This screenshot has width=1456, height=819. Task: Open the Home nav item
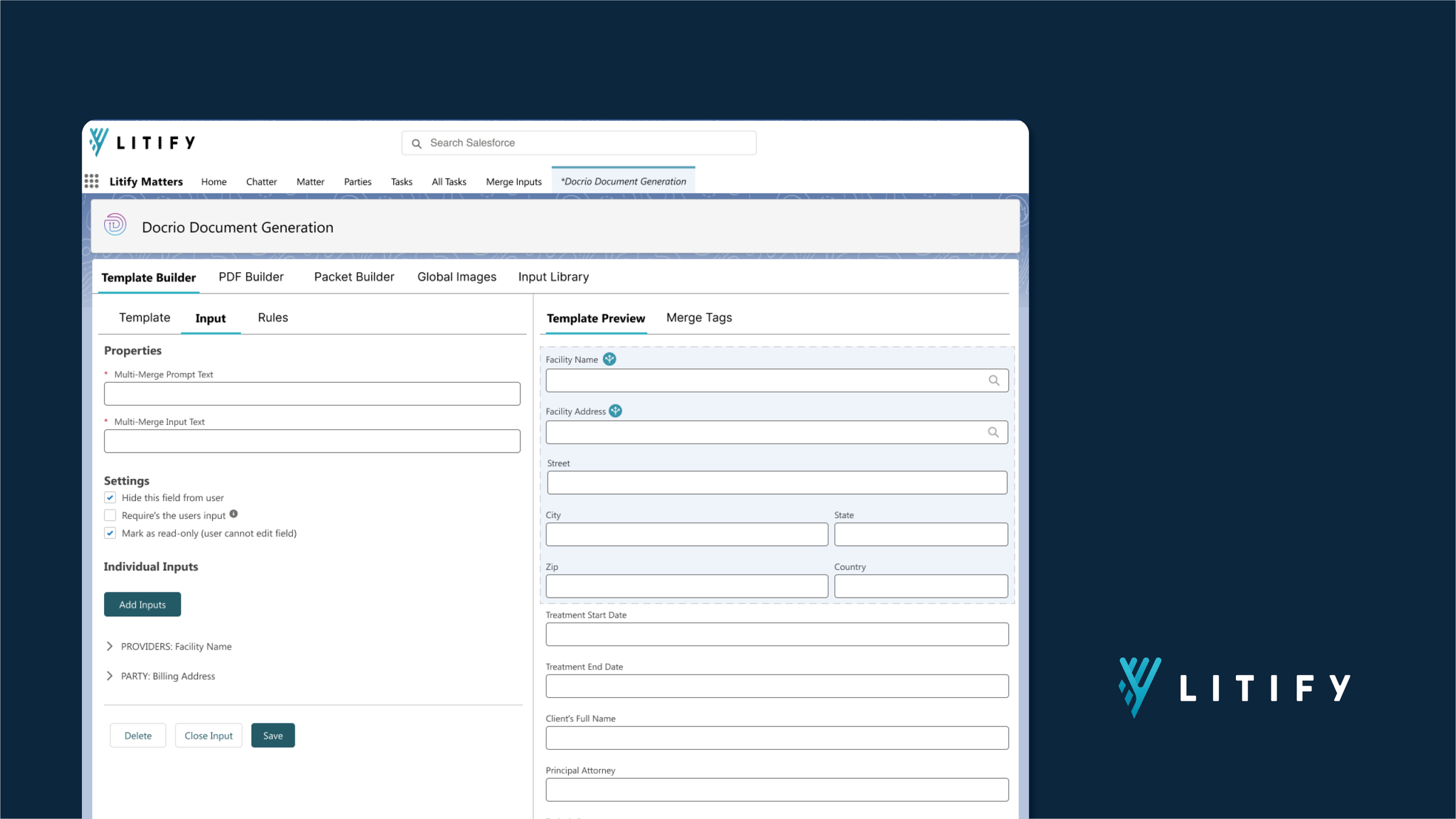214,182
